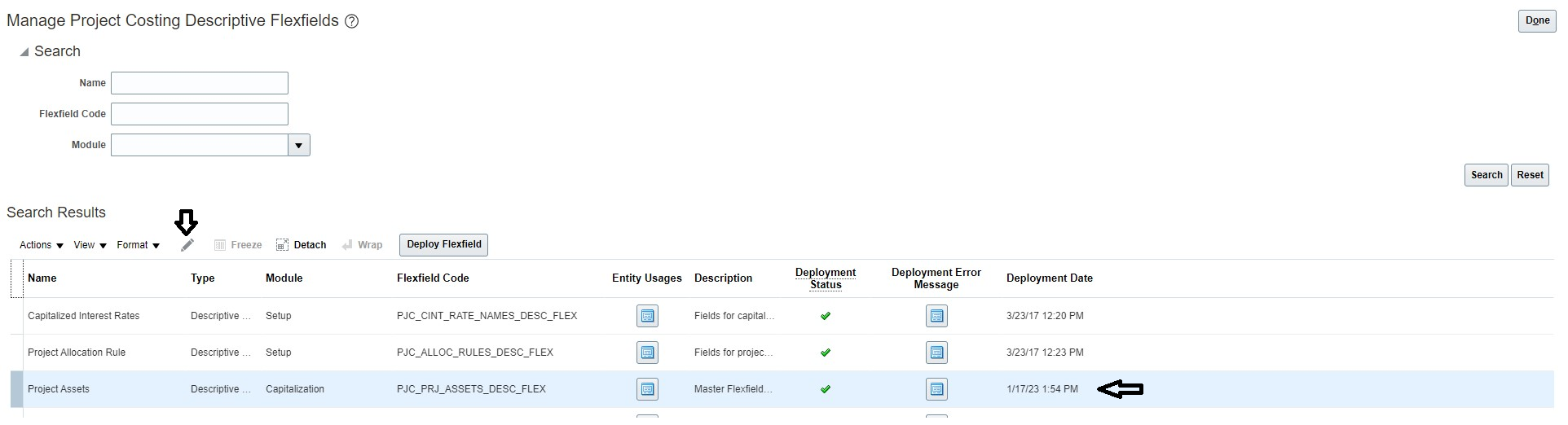The width and height of the screenshot is (1568, 425).
Task: Click the Deployment Date column header
Action: point(1050,278)
